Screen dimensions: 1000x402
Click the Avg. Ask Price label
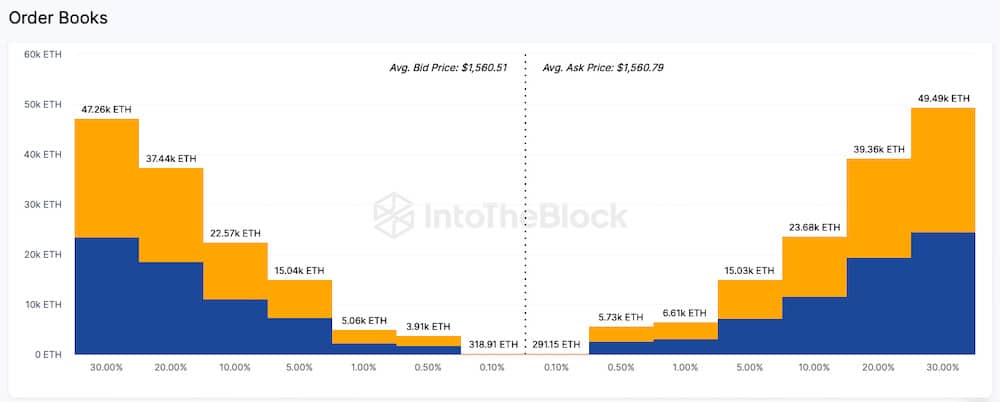[603, 68]
